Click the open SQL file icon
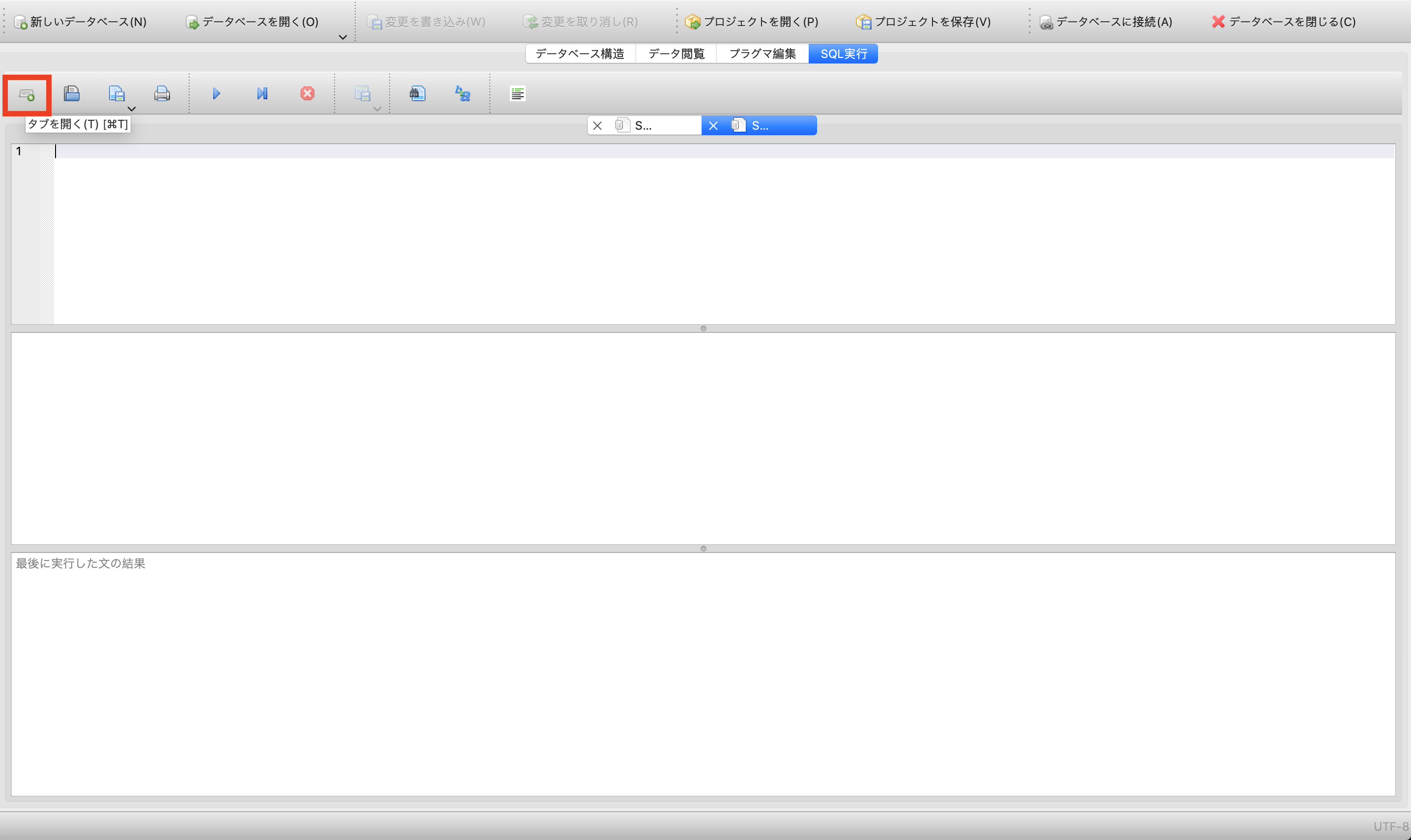The height and width of the screenshot is (840, 1411). (71, 93)
